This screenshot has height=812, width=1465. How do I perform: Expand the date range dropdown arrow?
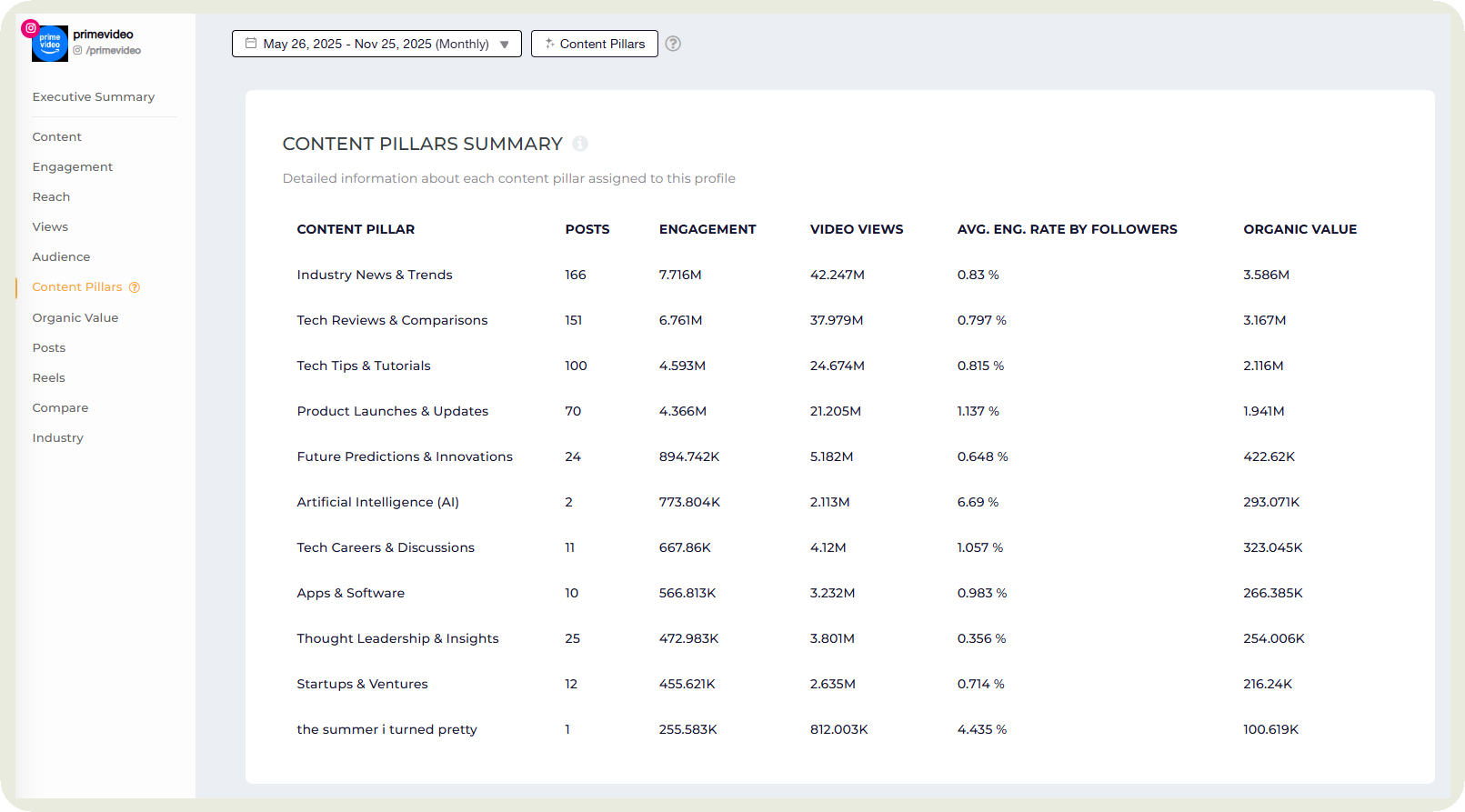pyautogui.click(x=505, y=44)
